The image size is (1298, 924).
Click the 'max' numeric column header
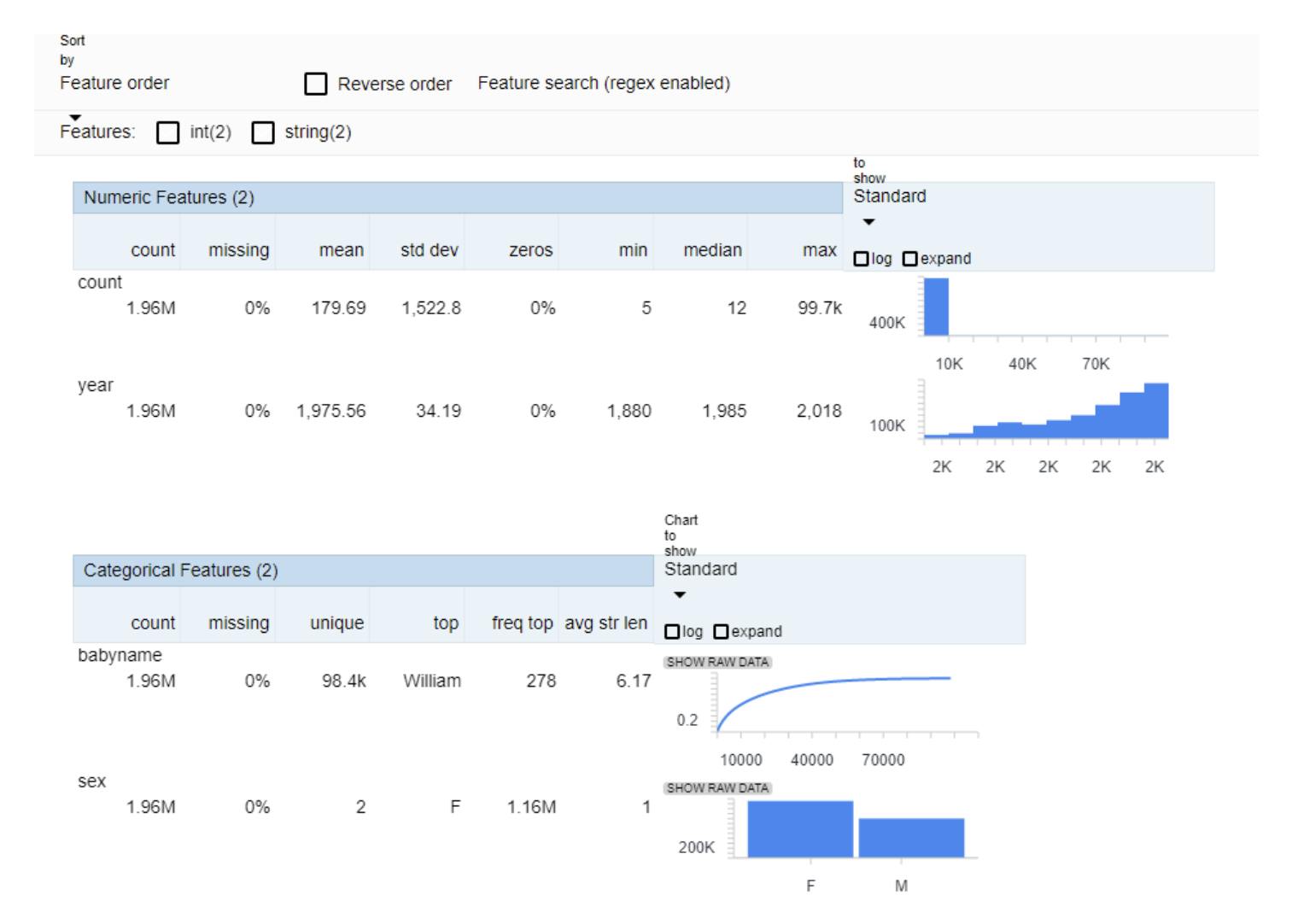click(819, 250)
